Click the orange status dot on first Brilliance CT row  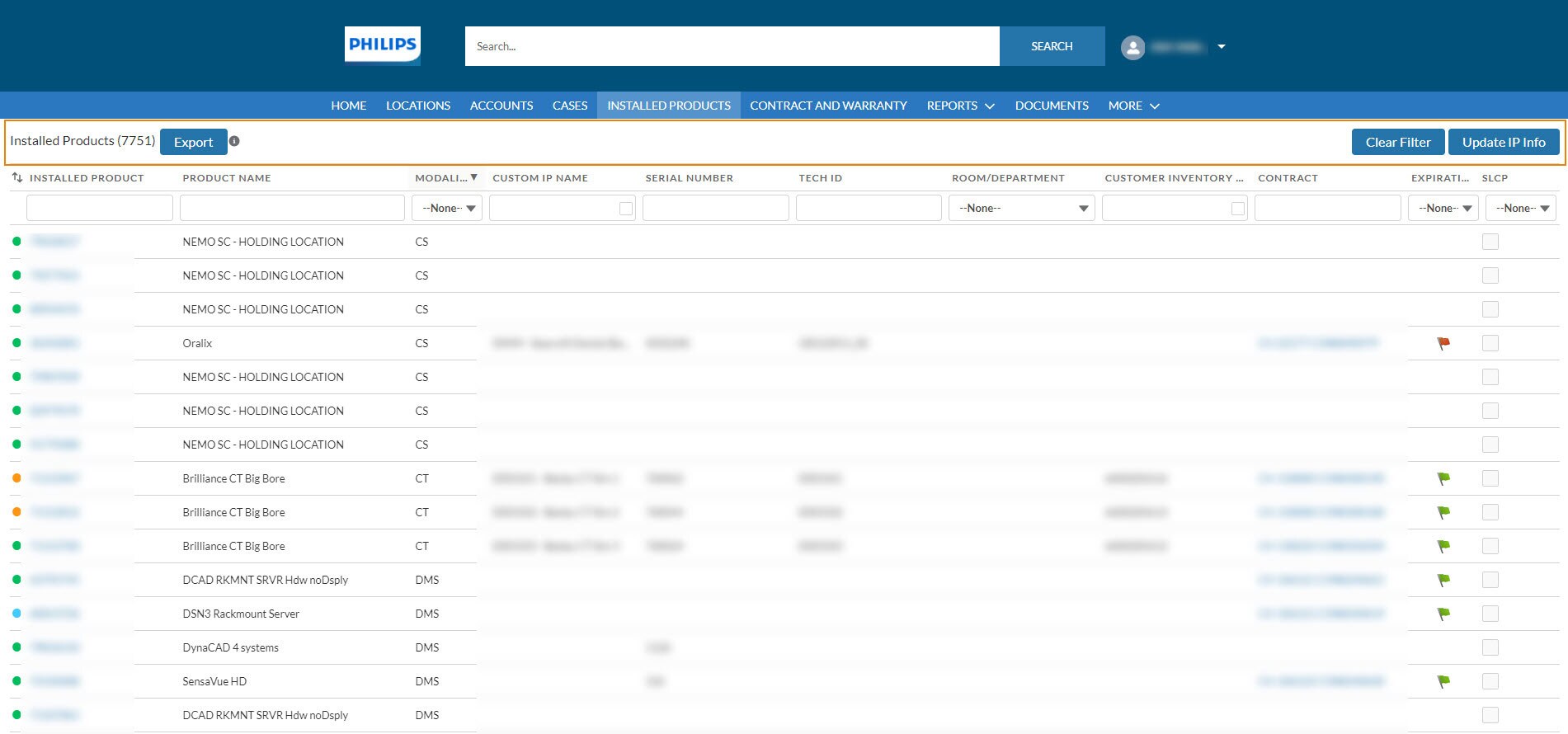tap(16, 478)
